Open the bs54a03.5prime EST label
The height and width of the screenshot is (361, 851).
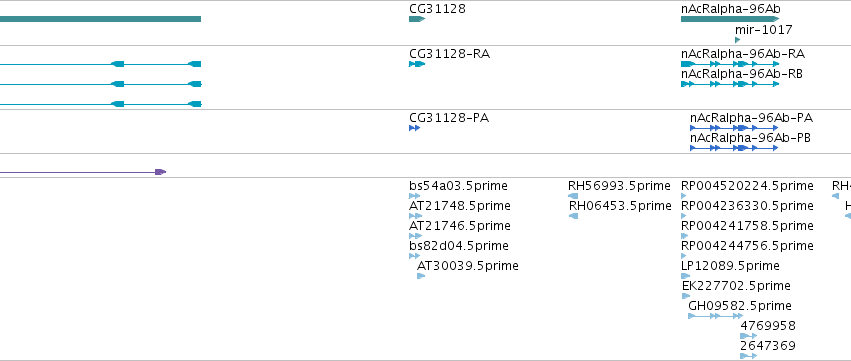458,186
